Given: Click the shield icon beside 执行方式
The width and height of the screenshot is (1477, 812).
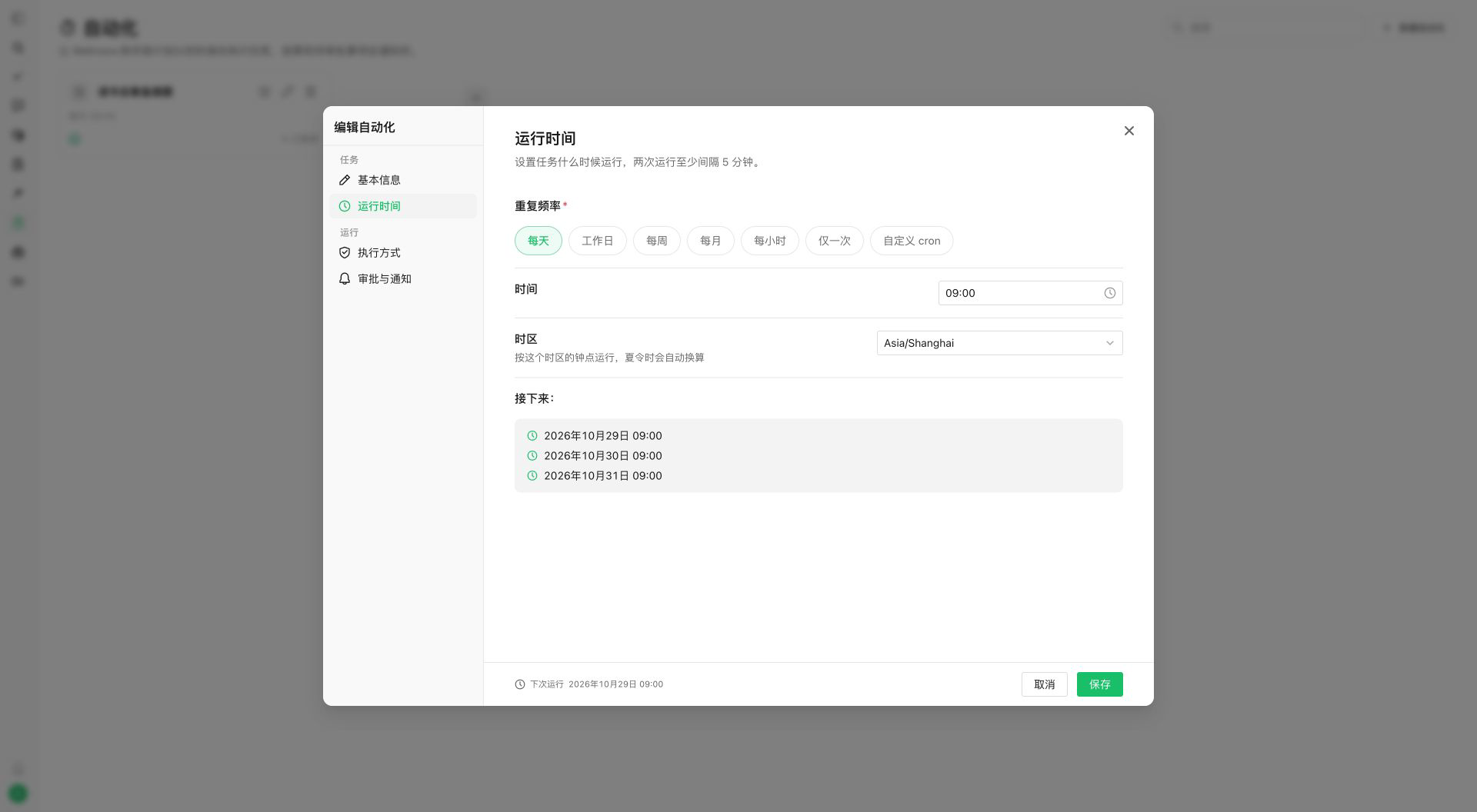Looking at the screenshot, I should coord(345,252).
